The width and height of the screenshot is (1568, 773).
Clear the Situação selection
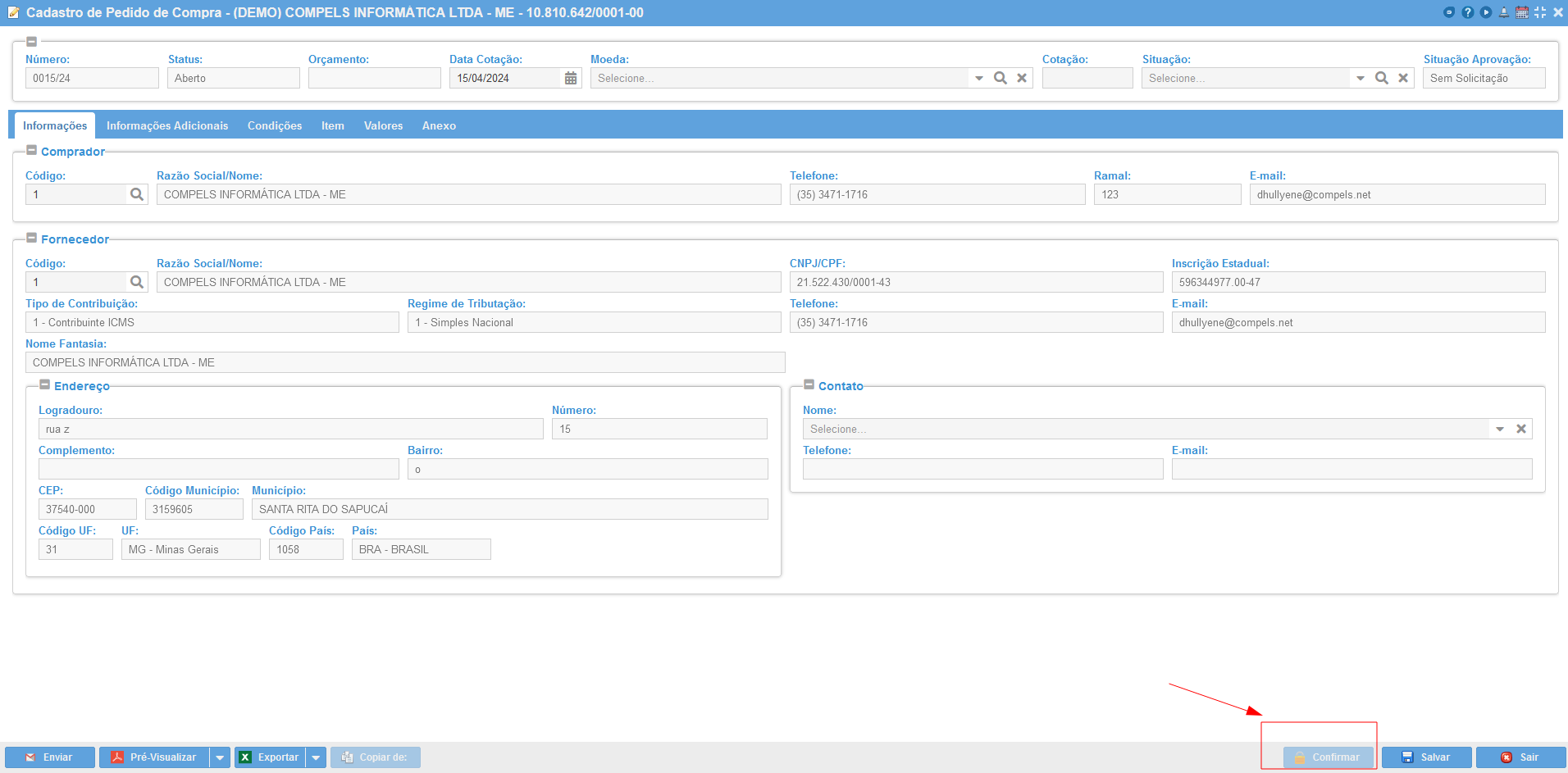click(1403, 78)
